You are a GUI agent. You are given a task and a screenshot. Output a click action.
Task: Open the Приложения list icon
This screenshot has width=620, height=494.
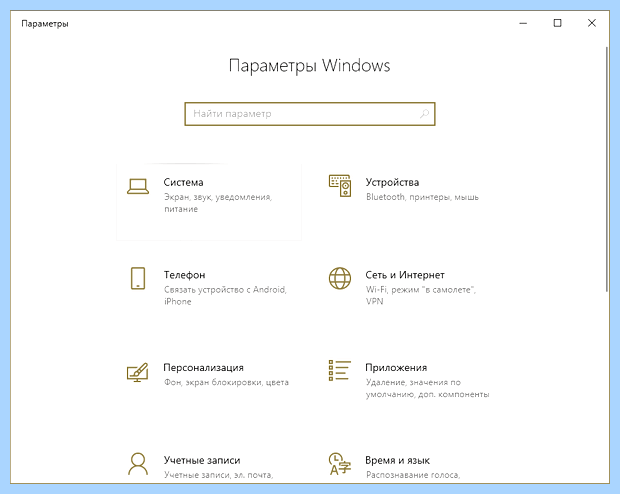tap(340, 371)
